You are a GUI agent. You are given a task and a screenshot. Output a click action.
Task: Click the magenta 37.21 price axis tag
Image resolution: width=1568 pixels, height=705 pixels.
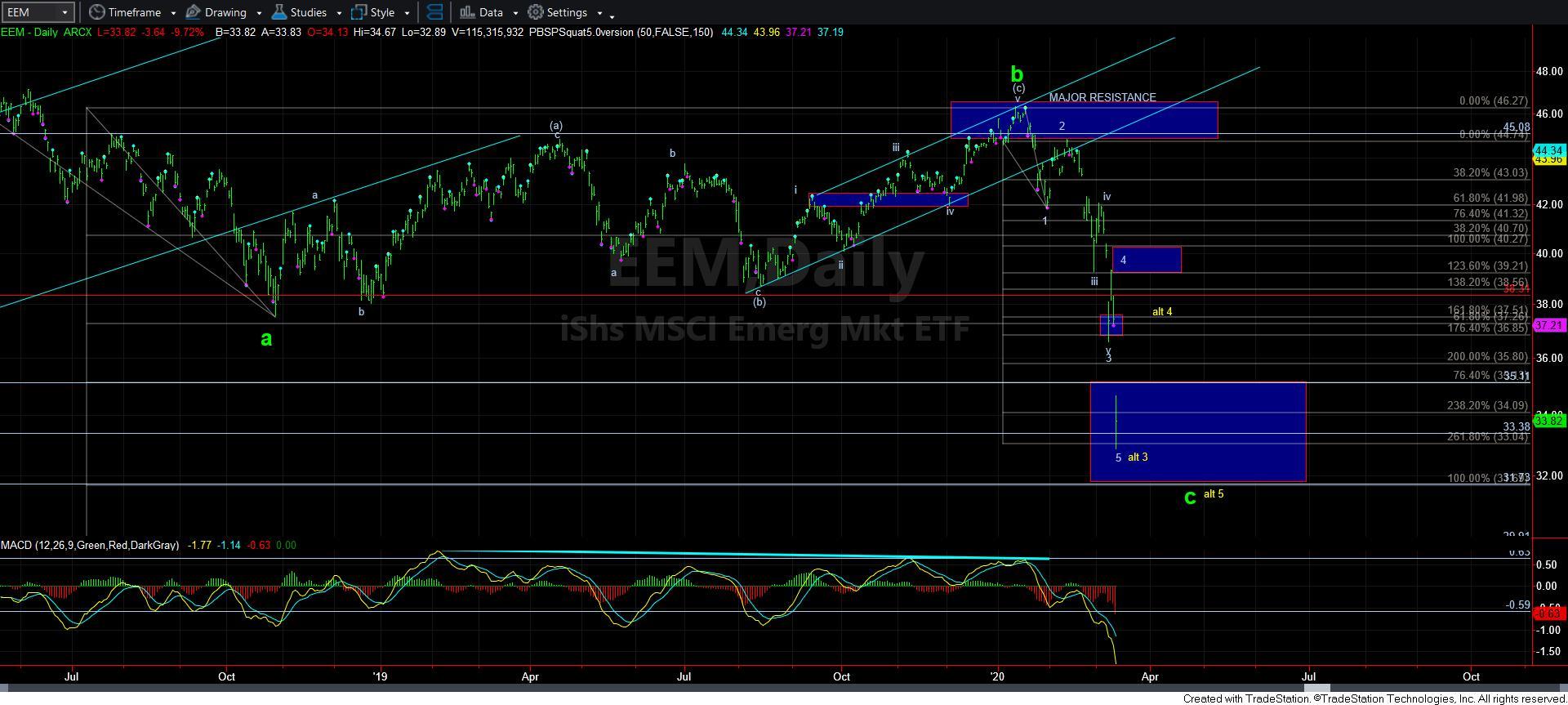(1549, 325)
